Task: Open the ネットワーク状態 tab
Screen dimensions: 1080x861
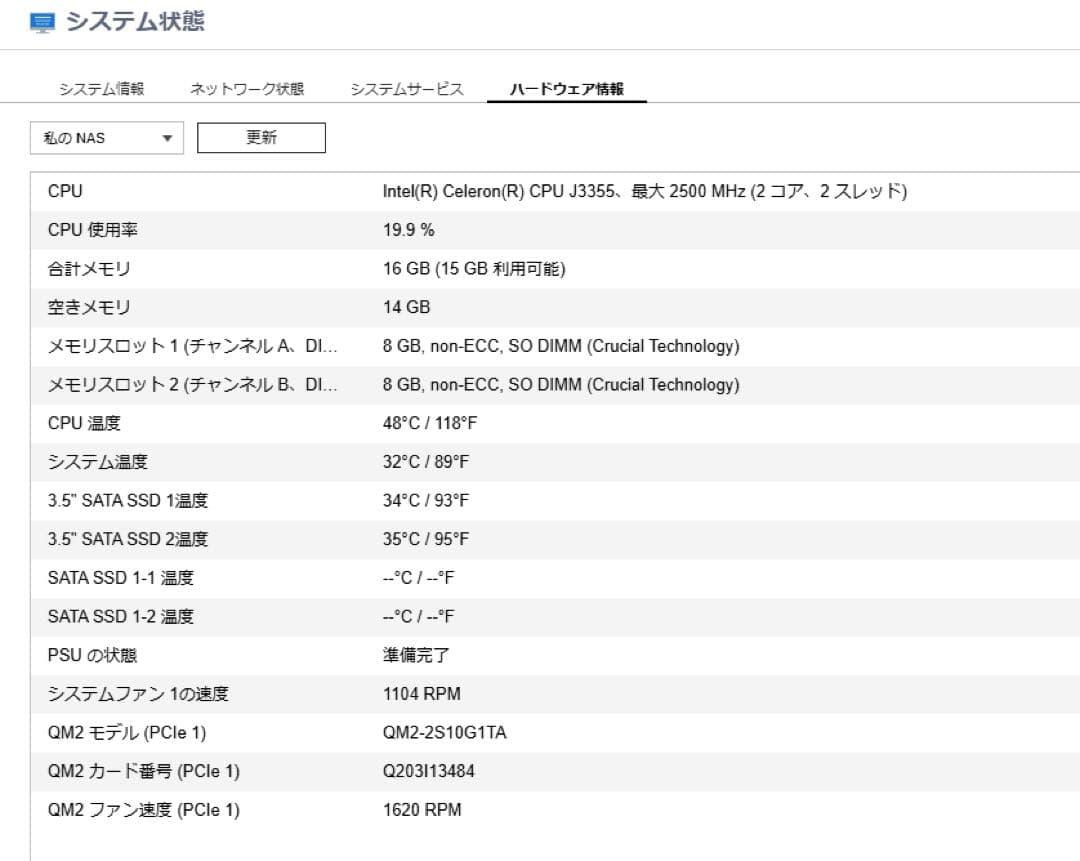Action: [x=243, y=88]
